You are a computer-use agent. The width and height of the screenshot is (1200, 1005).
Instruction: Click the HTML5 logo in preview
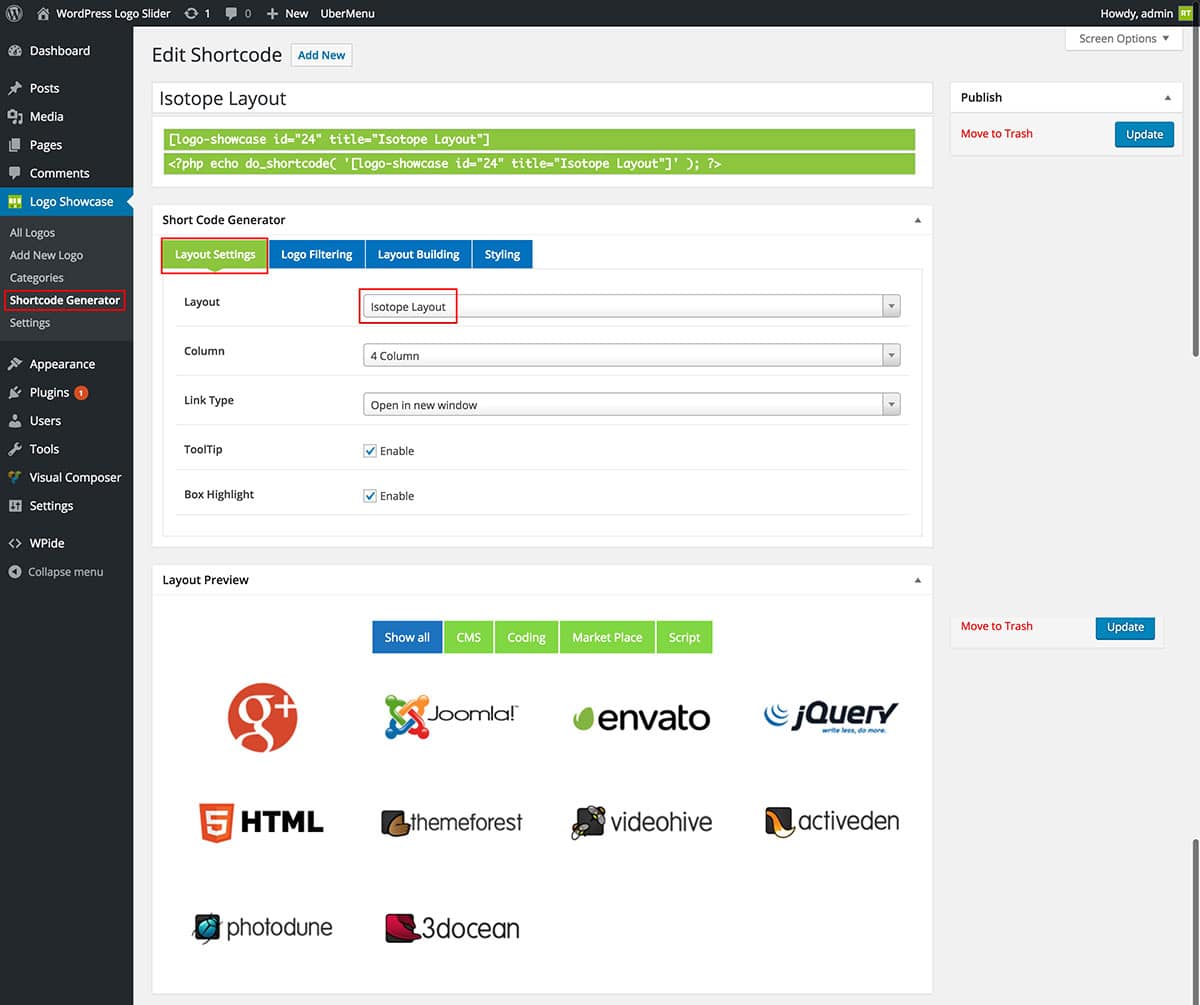(261, 822)
